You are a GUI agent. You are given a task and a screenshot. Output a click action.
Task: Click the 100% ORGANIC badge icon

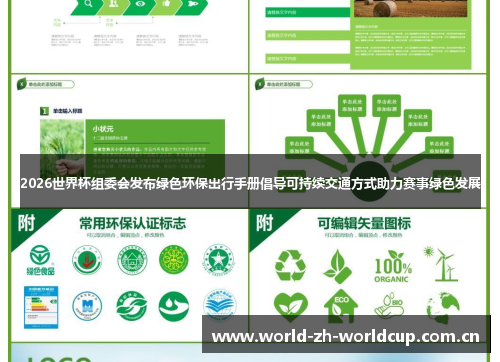pos(393,266)
